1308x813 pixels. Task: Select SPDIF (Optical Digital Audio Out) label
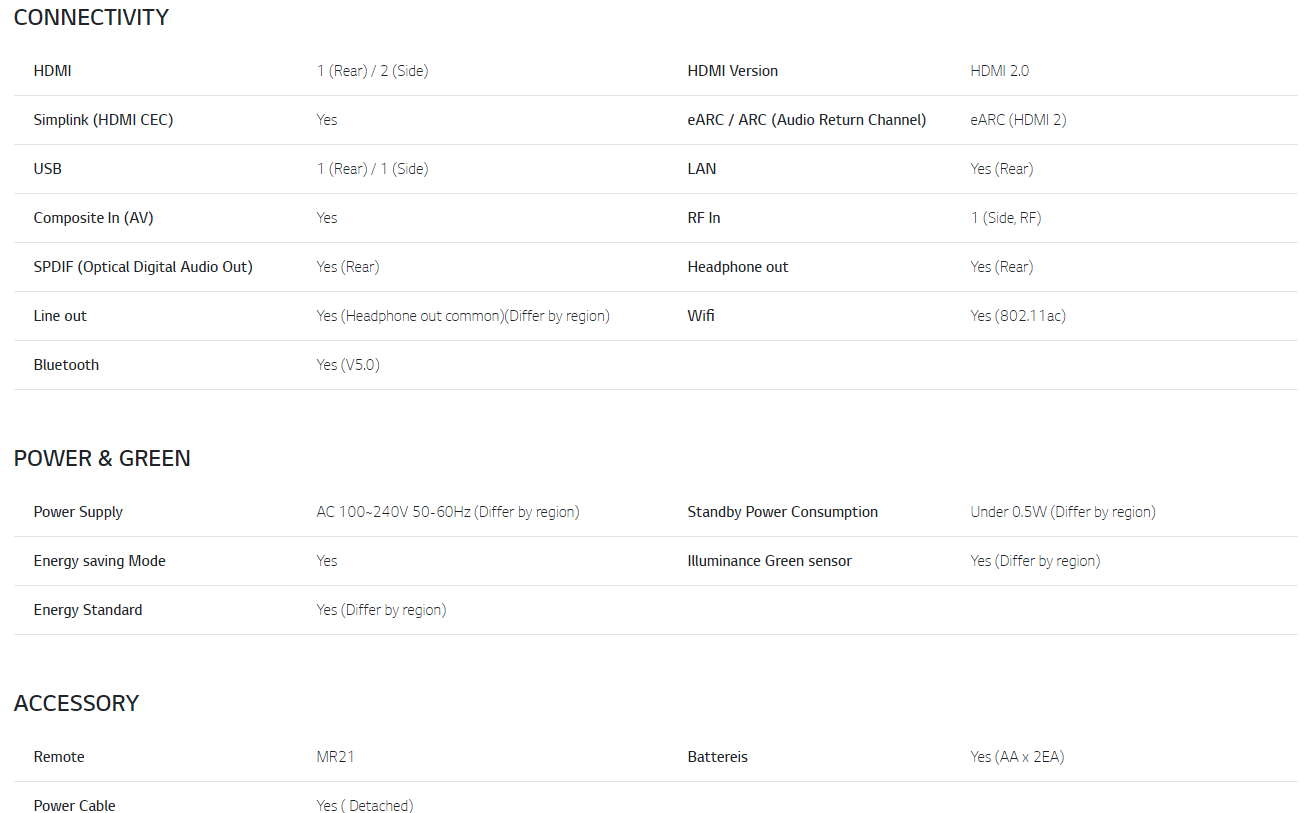(143, 267)
